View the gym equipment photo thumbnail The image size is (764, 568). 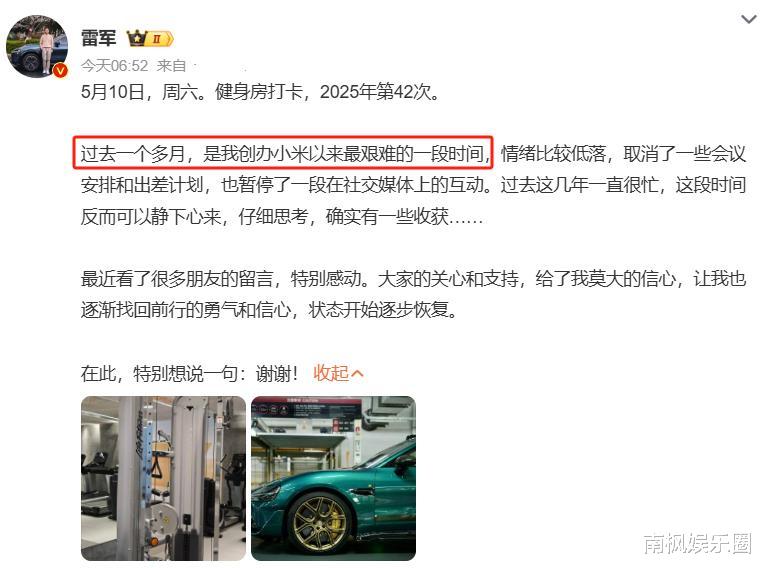pos(163,478)
